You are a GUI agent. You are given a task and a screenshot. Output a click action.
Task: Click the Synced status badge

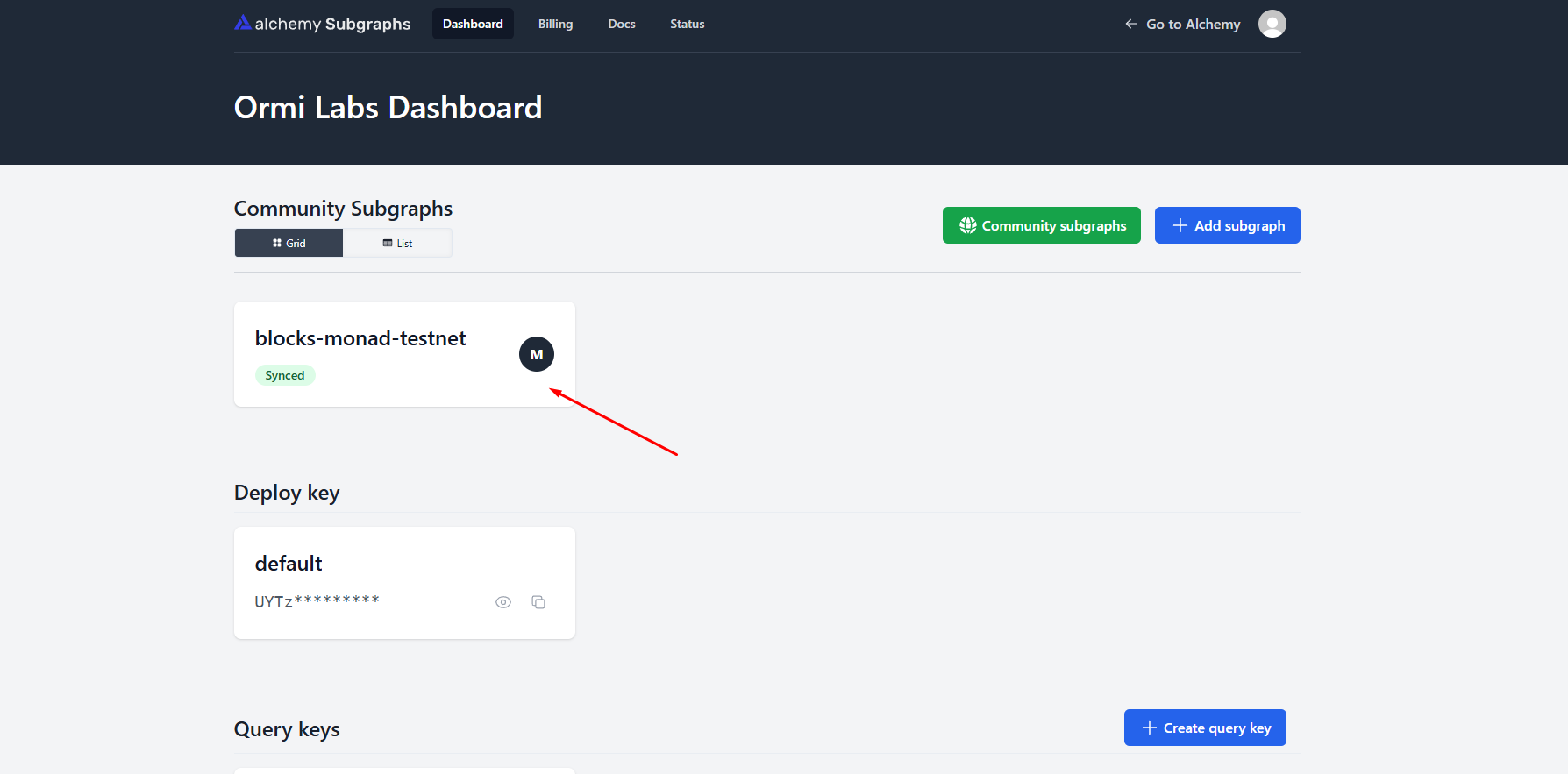pyautogui.click(x=285, y=375)
